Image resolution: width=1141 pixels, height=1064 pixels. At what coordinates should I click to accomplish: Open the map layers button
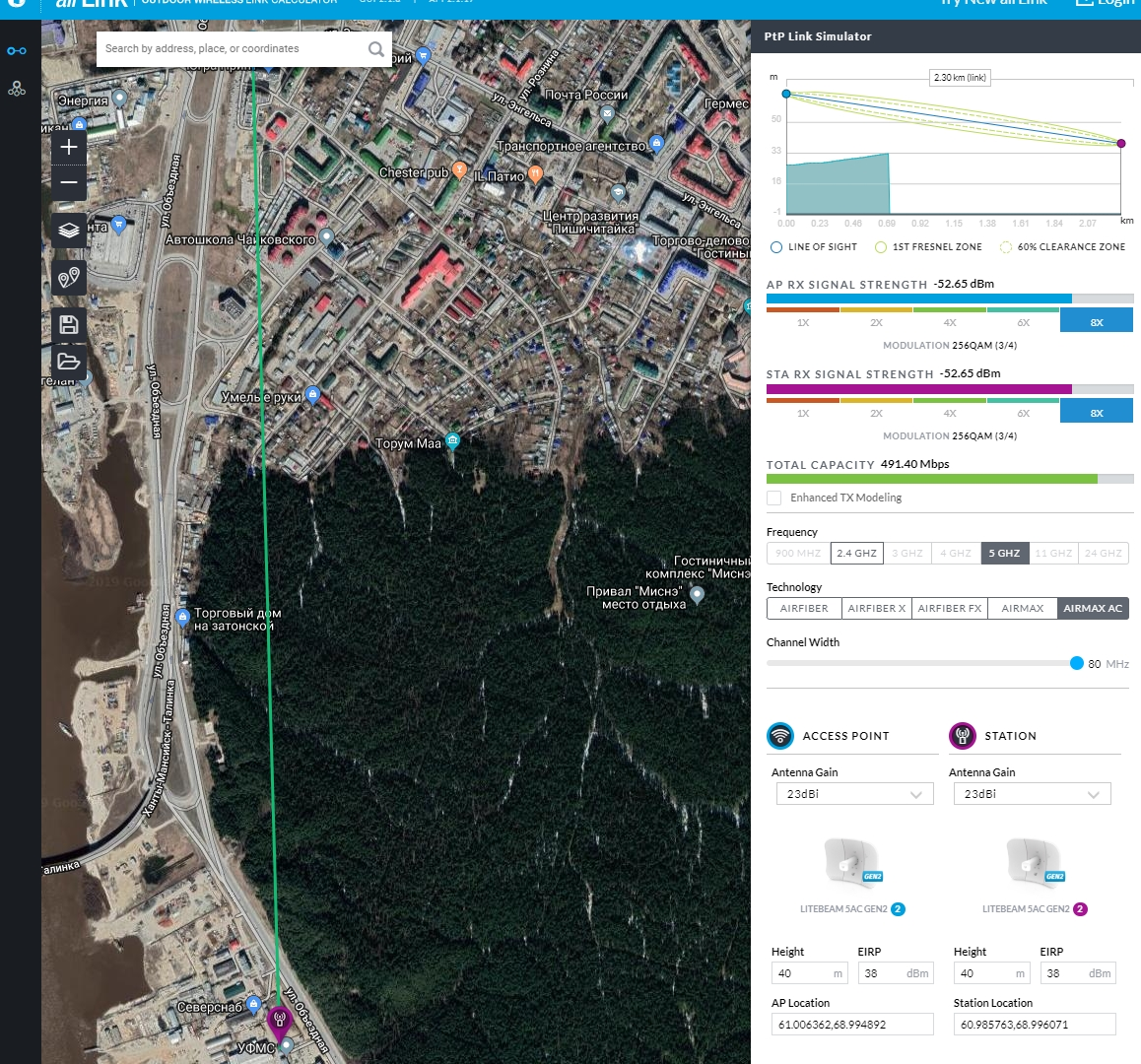pyautogui.click(x=69, y=231)
